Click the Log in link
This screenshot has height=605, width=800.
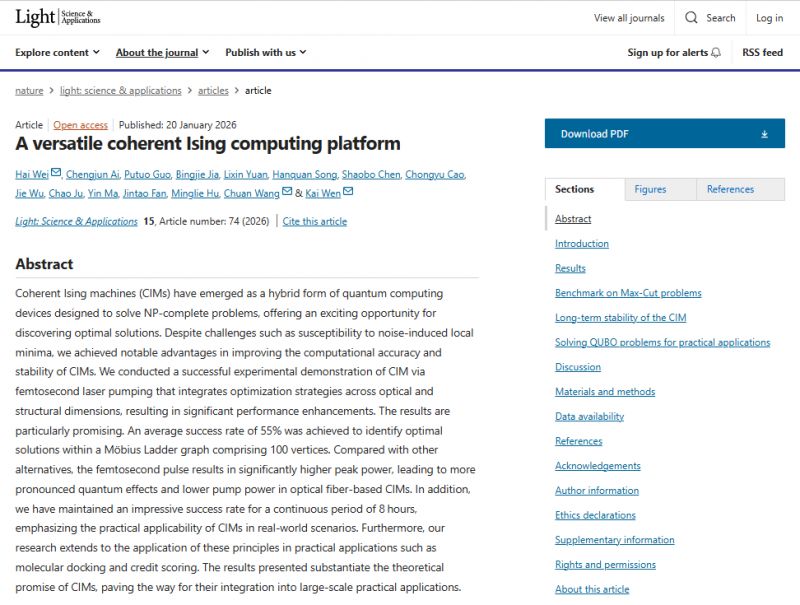pyautogui.click(x=769, y=18)
